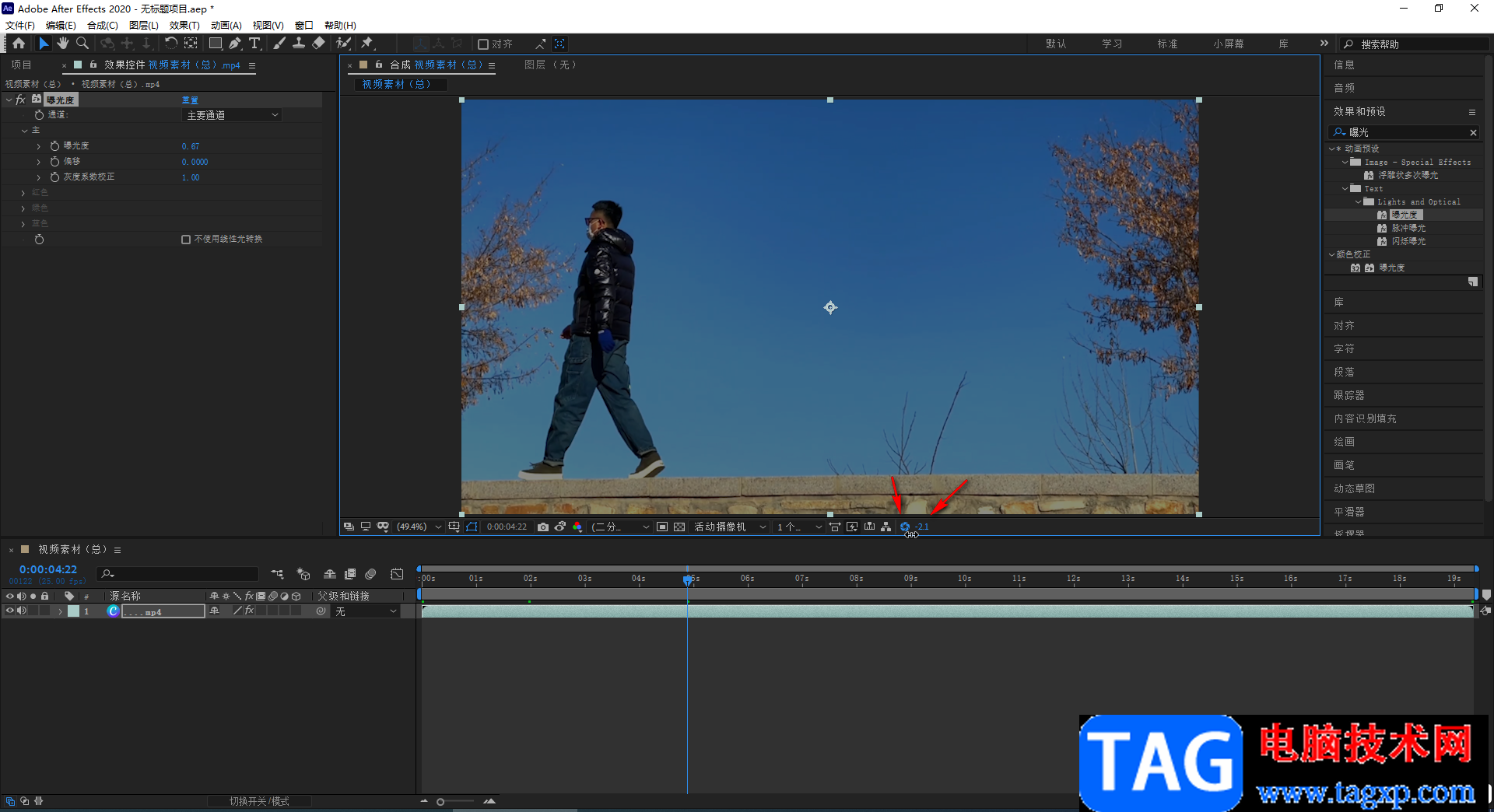Open the 效果(T) menu
This screenshot has width=1494, height=812.
[184, 26]
